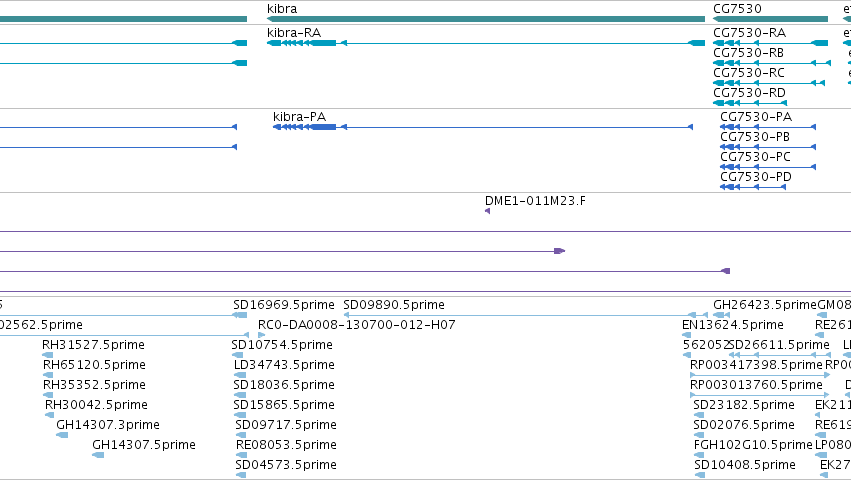Screen dimensions: 851x480
Task: Click the RH35352.5prime EST label
Action: [94, 385]
